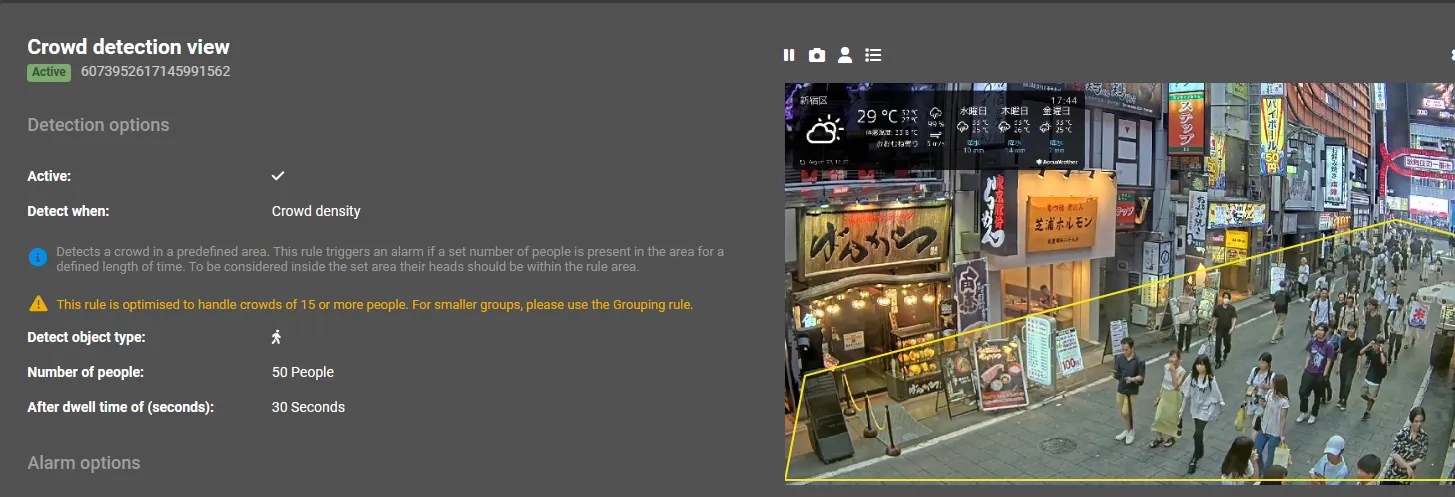The image size is (1455, 497).
Task: Pause the live video stream
Action: pyautogui.click(x=789, y=55)
